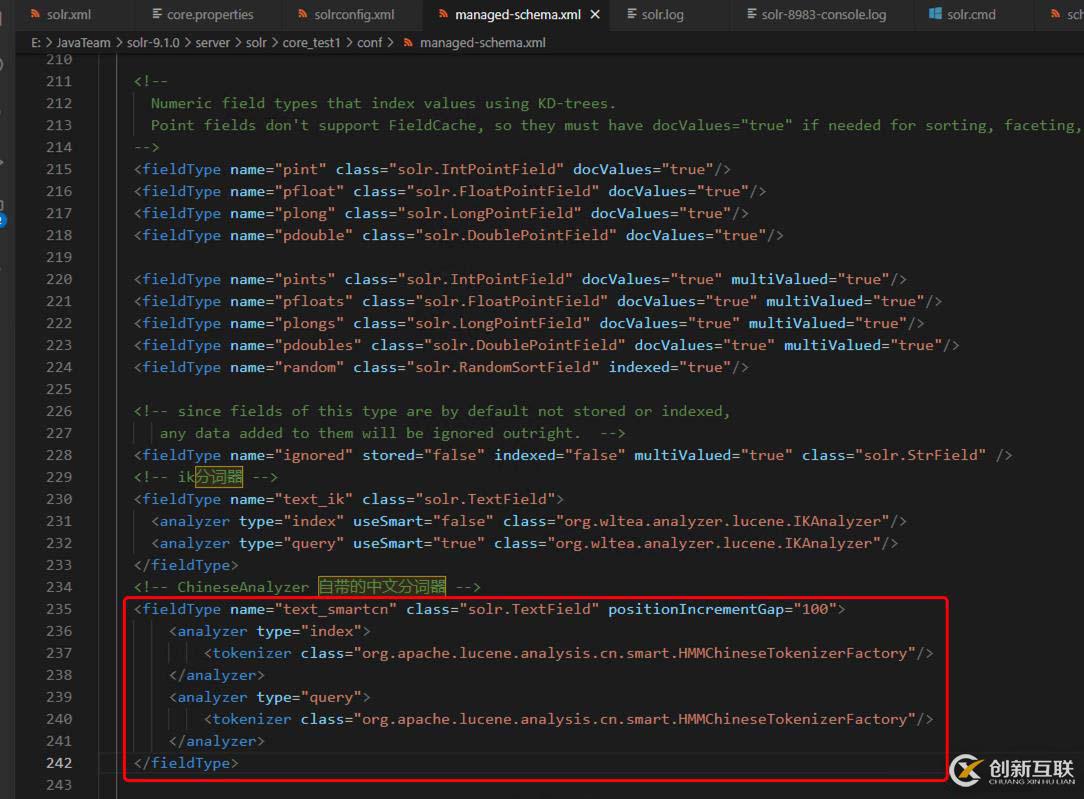
Task: Click the blue badge in the activity bar
Action: coord(2,219)
